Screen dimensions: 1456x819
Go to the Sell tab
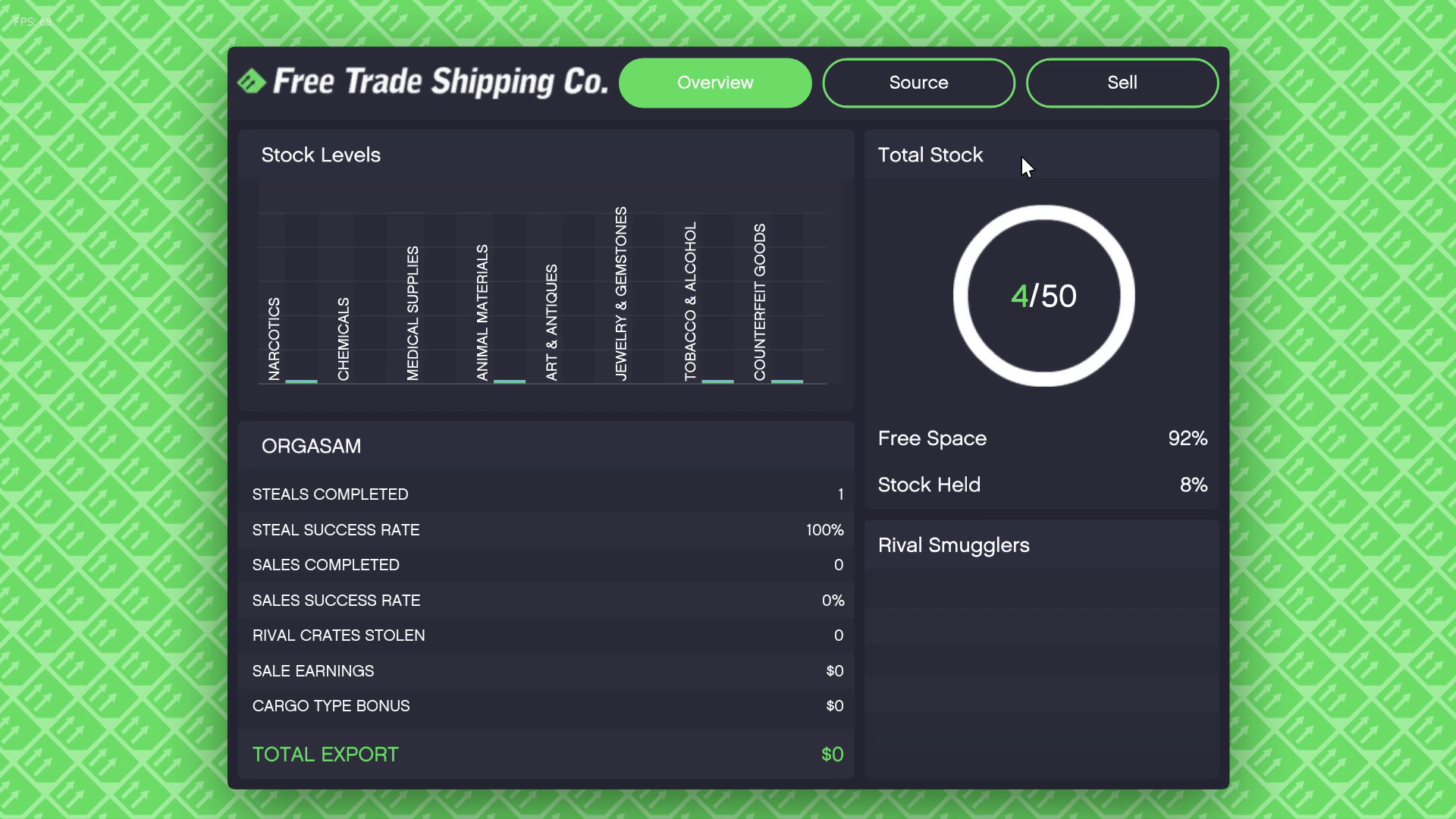(x=1122, y=83)
